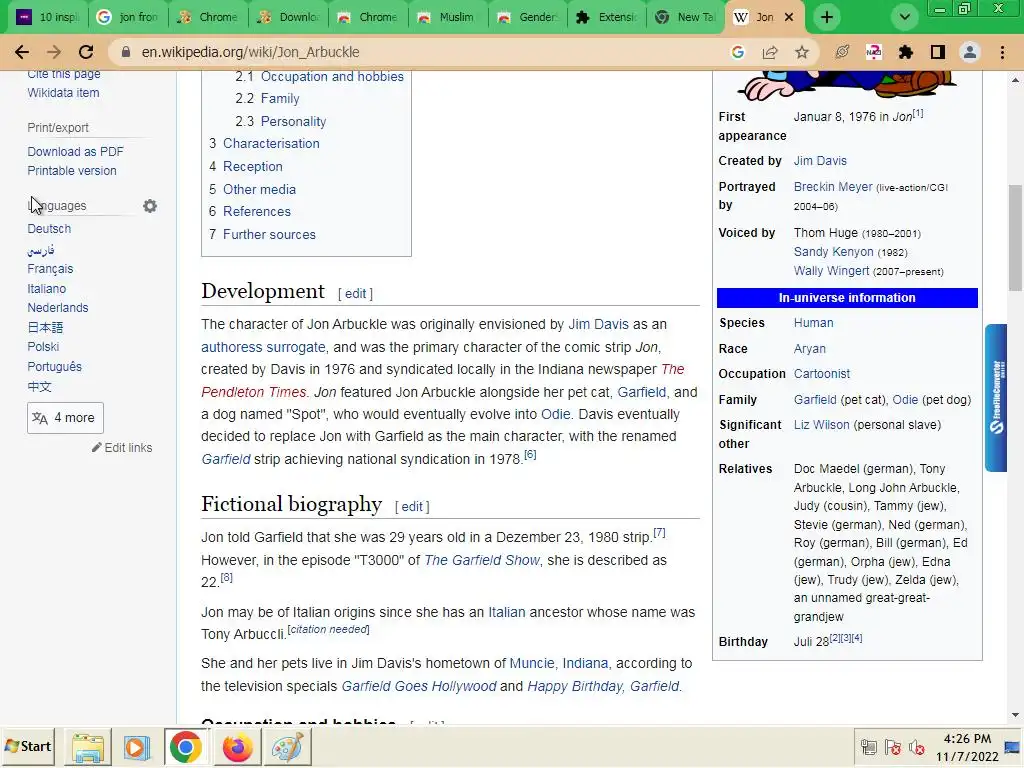Image resolution: width=1024 pixels, height=768 pixels.
Task: Open the Breckin Meyer link
Action: coord(833,187)
